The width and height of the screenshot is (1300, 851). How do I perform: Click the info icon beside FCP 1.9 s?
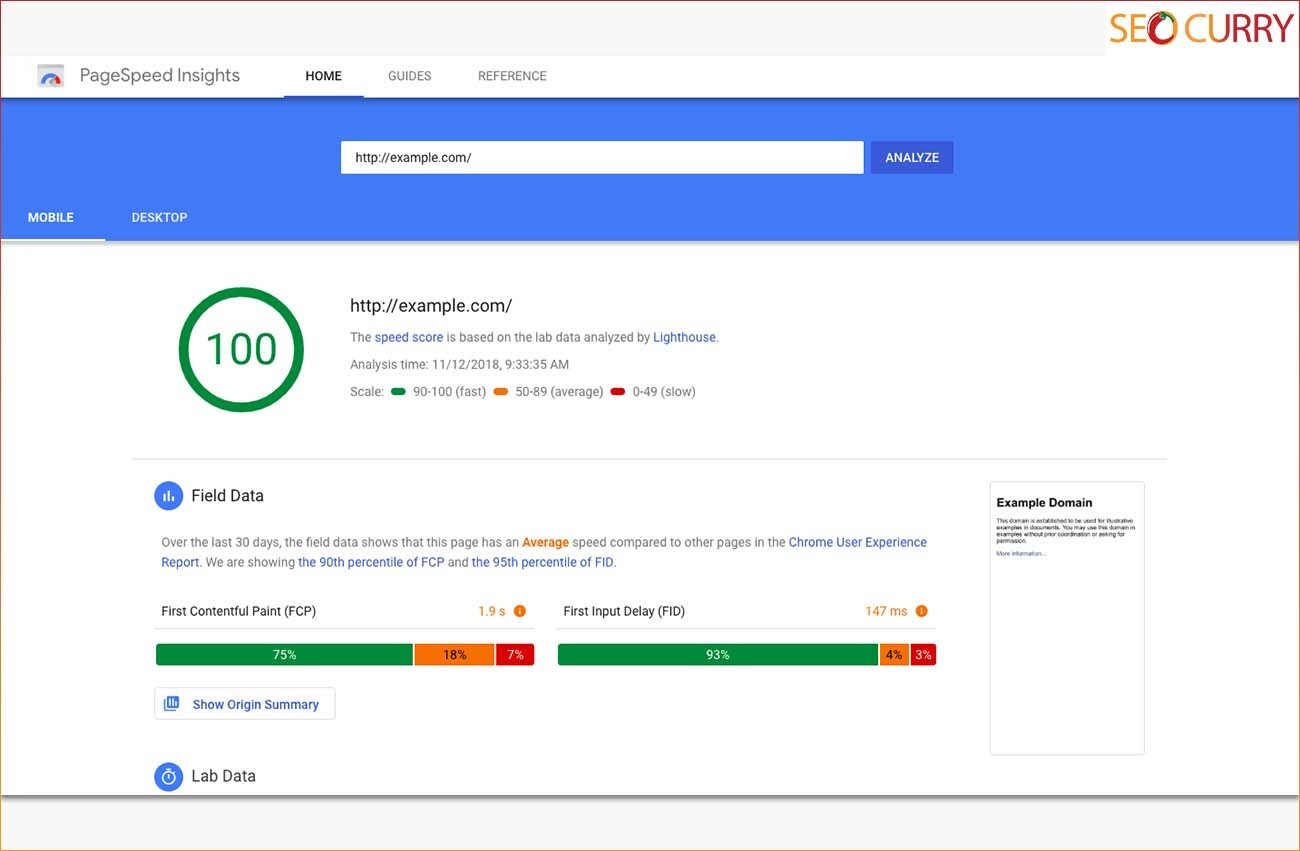tap(520, 611)
